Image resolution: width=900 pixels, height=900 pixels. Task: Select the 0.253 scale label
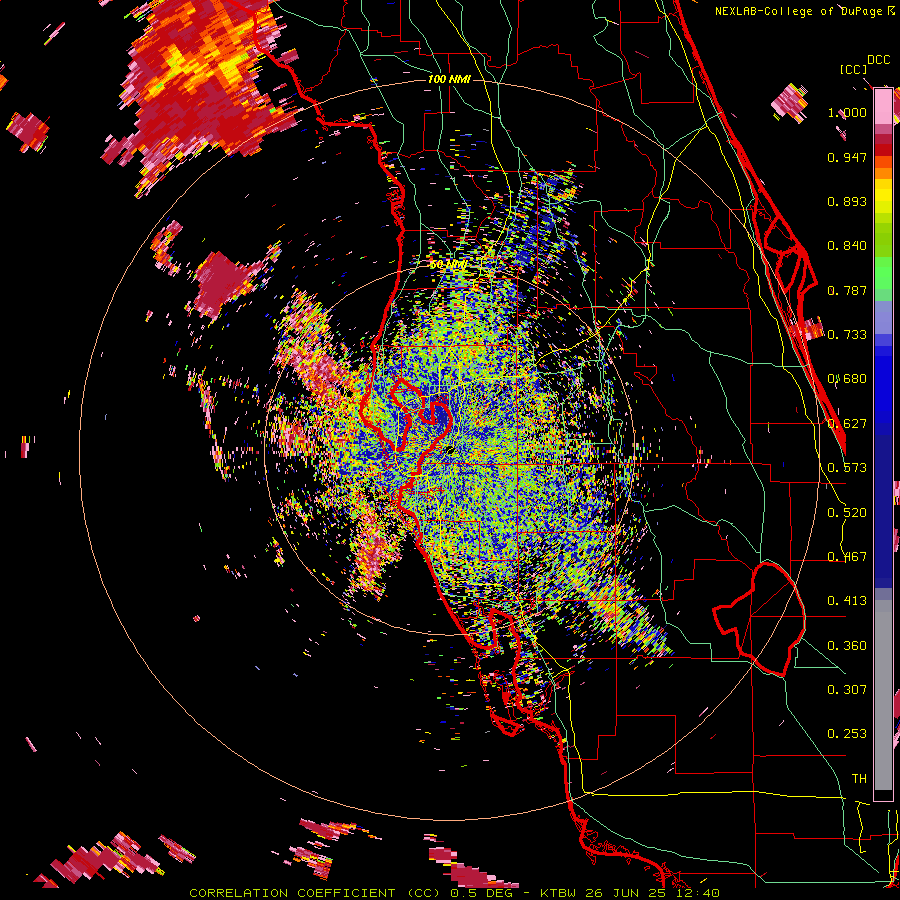[x=847, y=734]
